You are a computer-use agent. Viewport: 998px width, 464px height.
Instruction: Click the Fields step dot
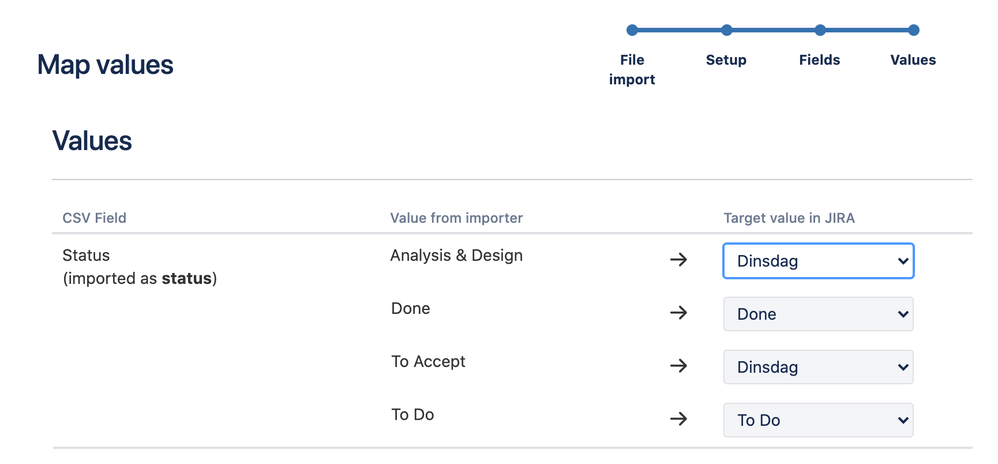(x=820, y=30)
